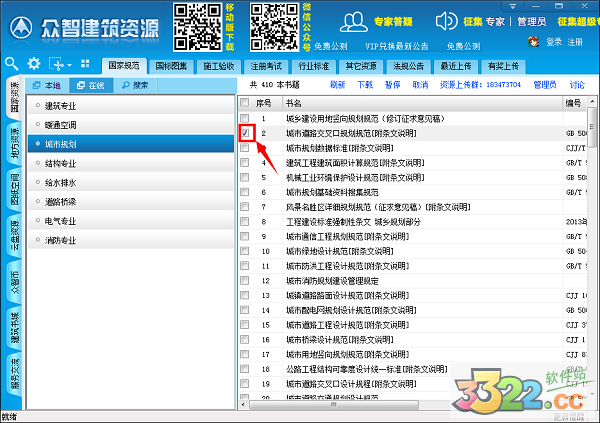Select the screenshot capture tool icon
600x423 pixels.
tap(56, 64)
